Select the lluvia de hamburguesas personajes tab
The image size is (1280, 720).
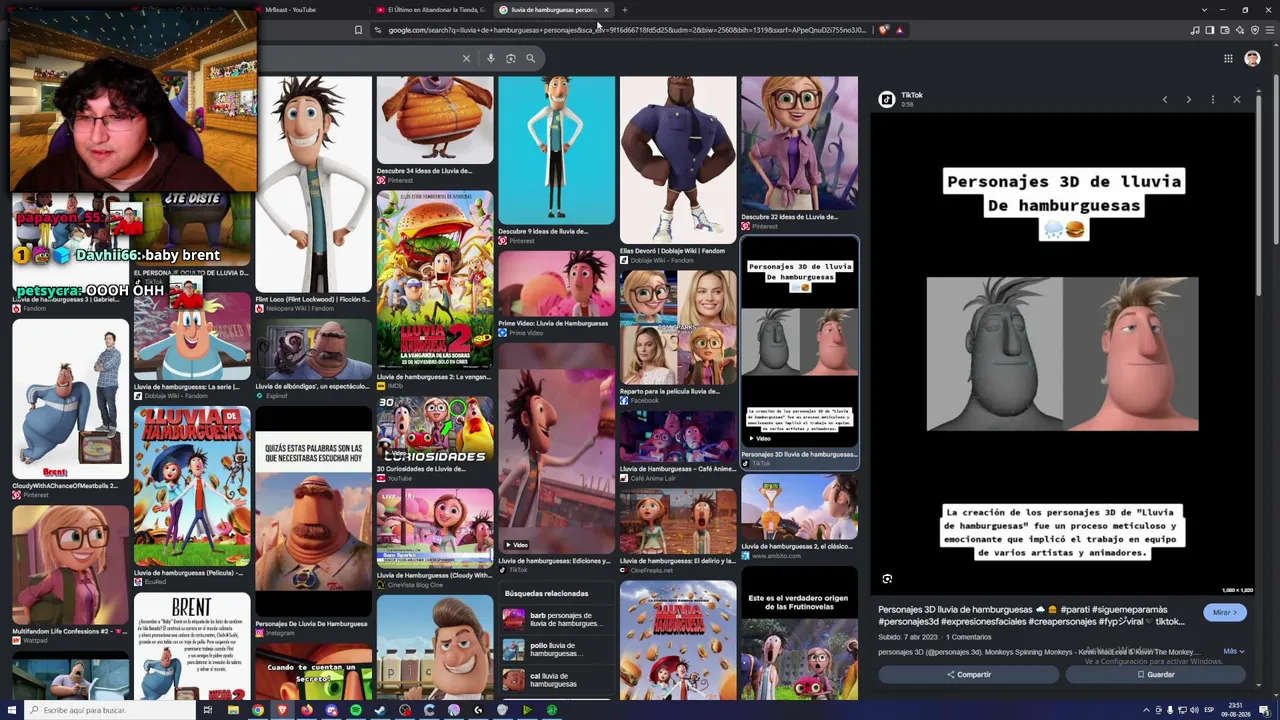(553, 10)
